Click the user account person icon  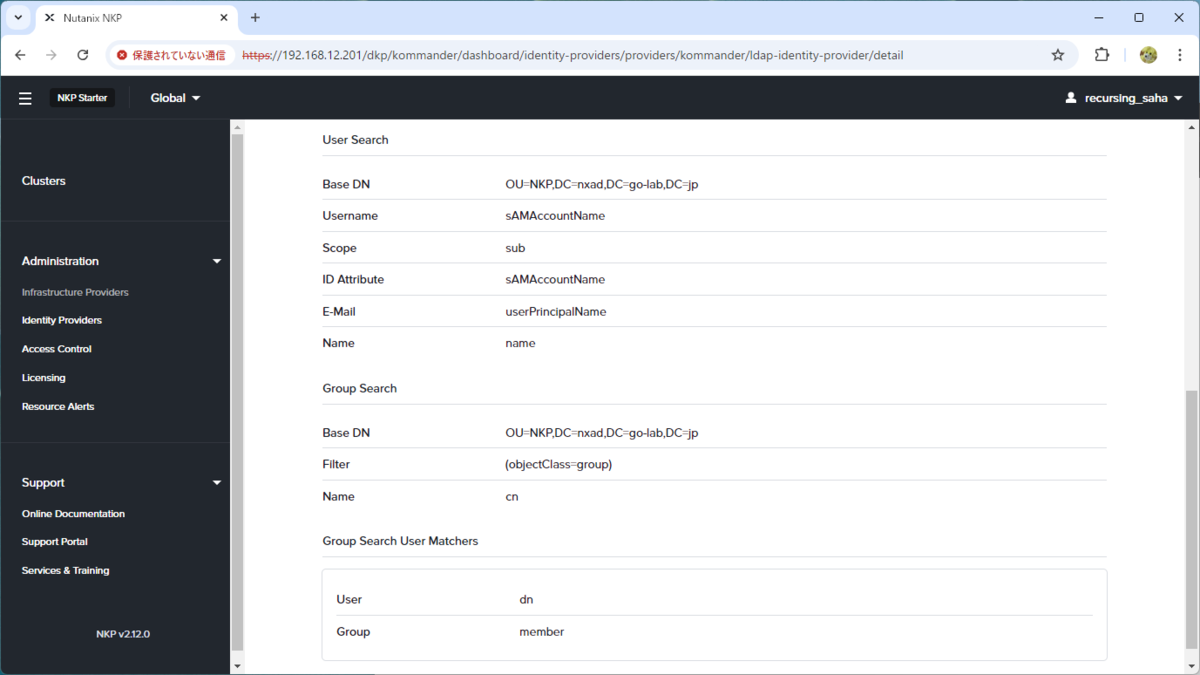click(1071, 98)
